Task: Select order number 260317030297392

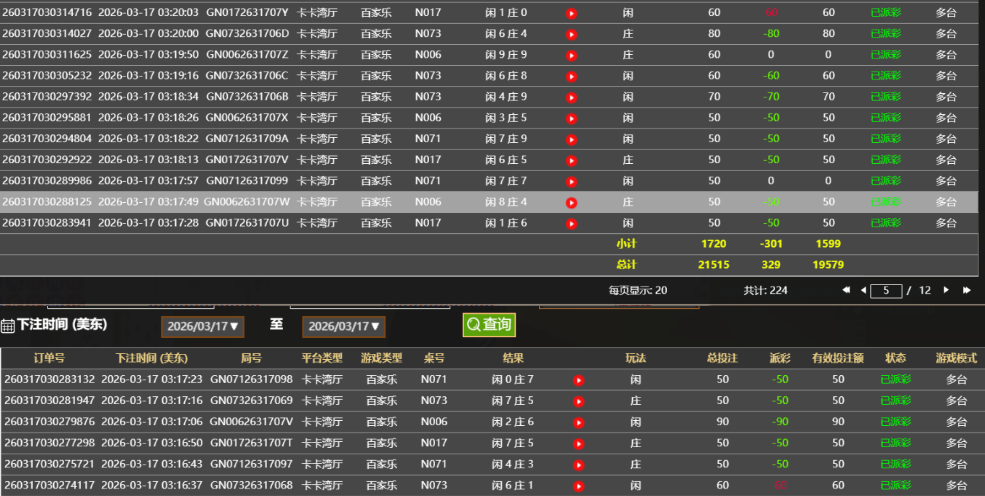Action: point(46,97)
